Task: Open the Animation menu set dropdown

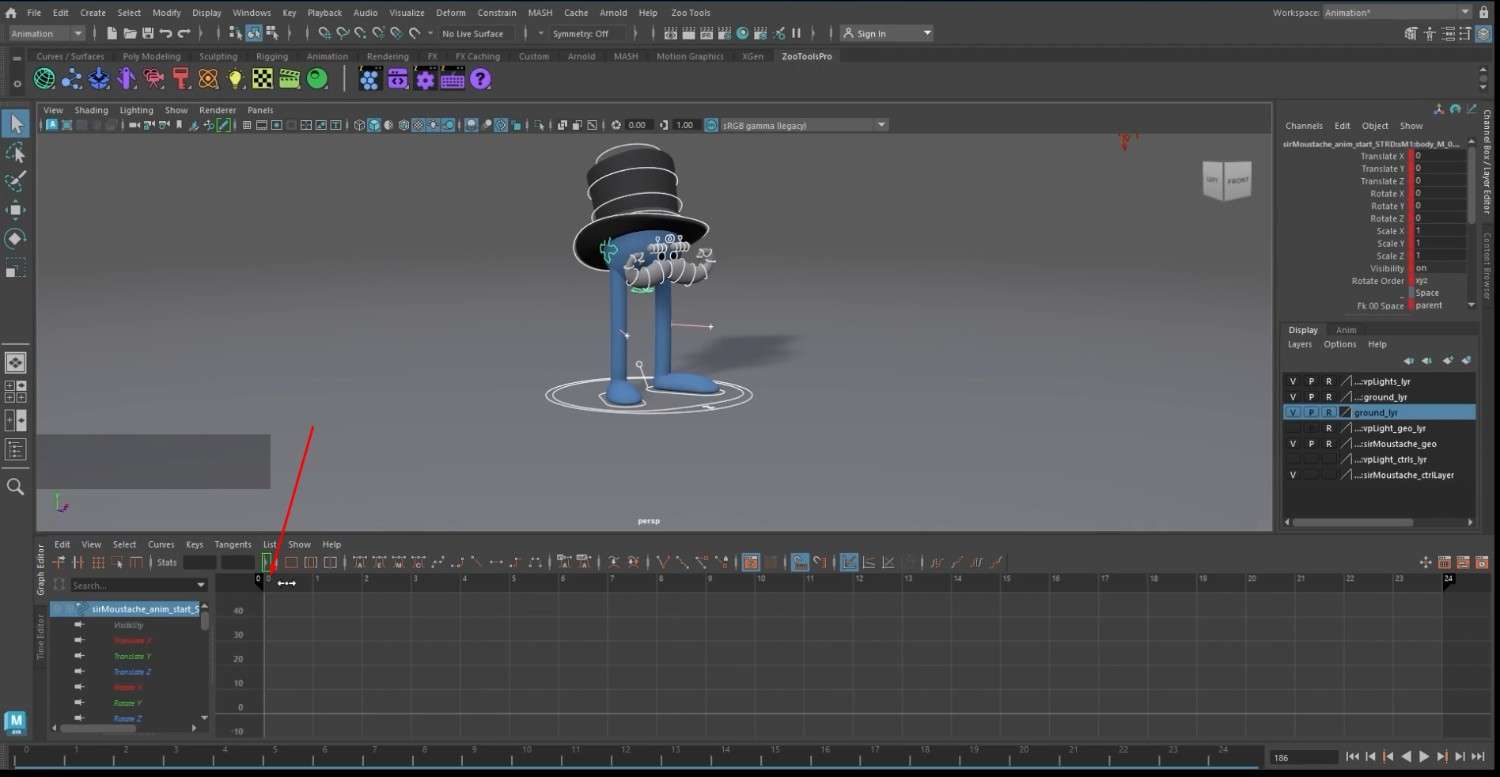Action: click(47, 33)
